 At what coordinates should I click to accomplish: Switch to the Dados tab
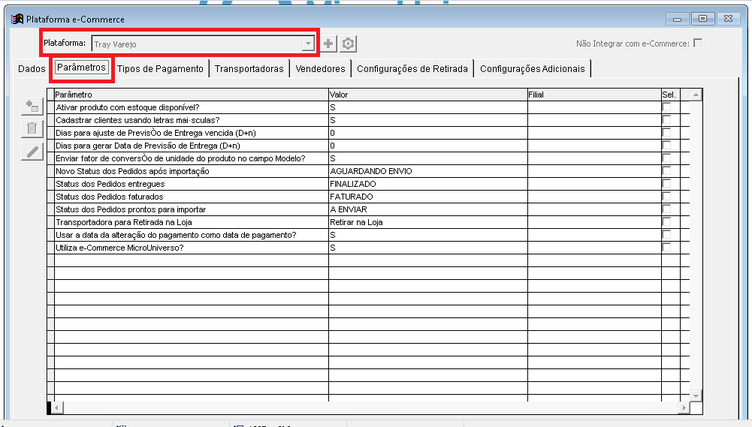32,69
